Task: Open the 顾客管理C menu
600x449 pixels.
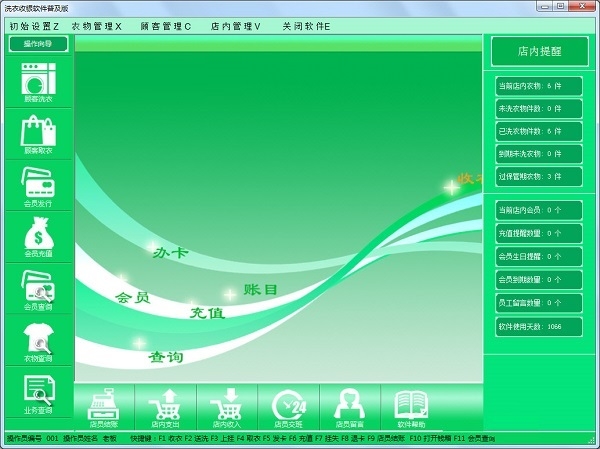Action: 165,26
